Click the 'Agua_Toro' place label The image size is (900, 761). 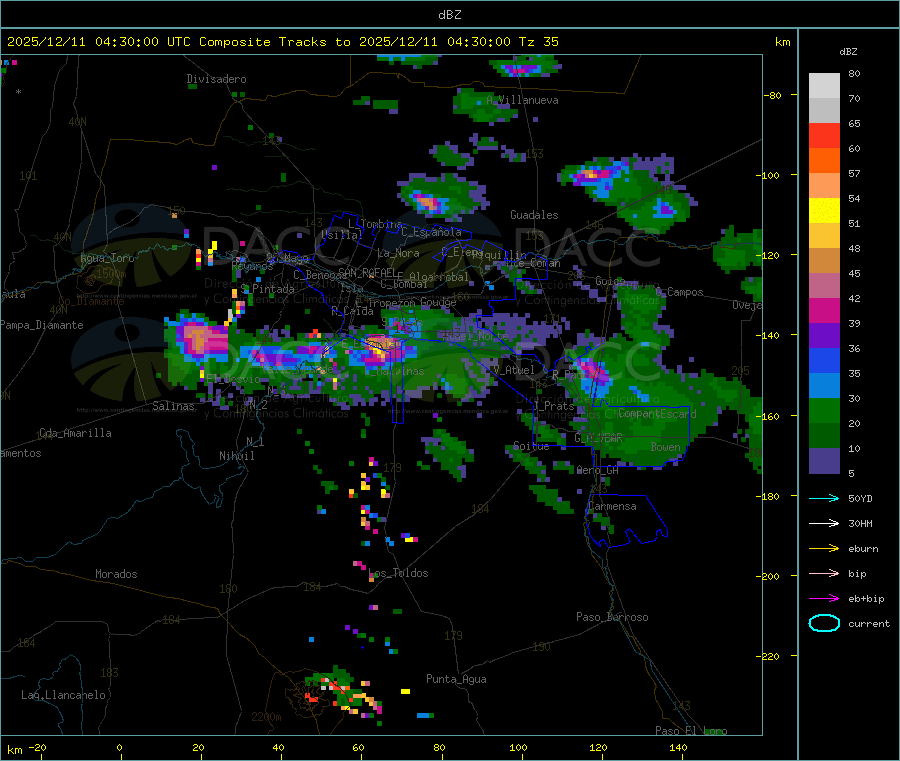coord(107,258)
